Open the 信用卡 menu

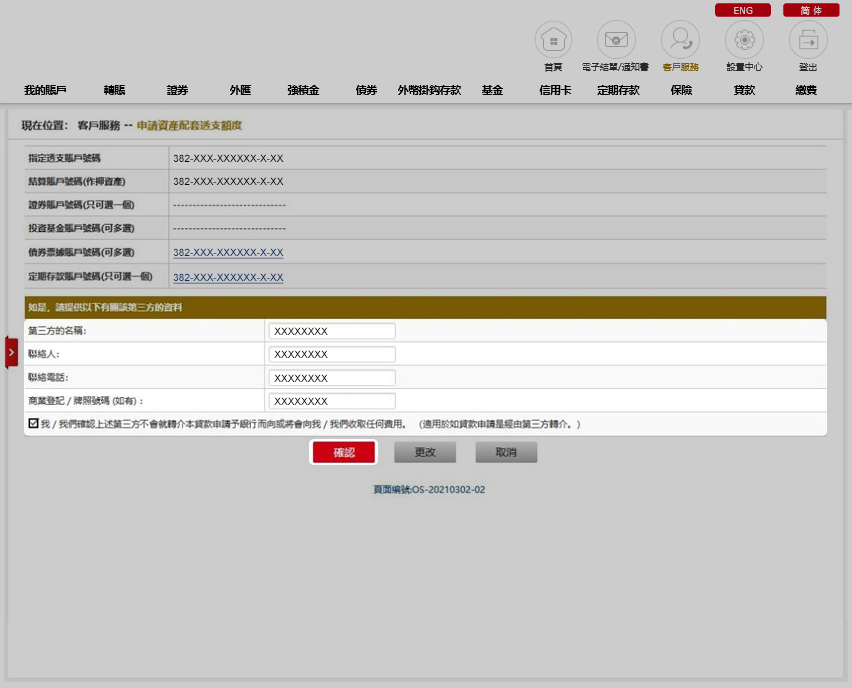(x=555, y=90)
